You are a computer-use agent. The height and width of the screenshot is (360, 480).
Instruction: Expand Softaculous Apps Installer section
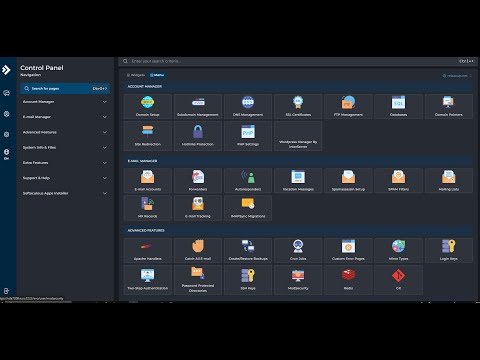coord(65,193)
